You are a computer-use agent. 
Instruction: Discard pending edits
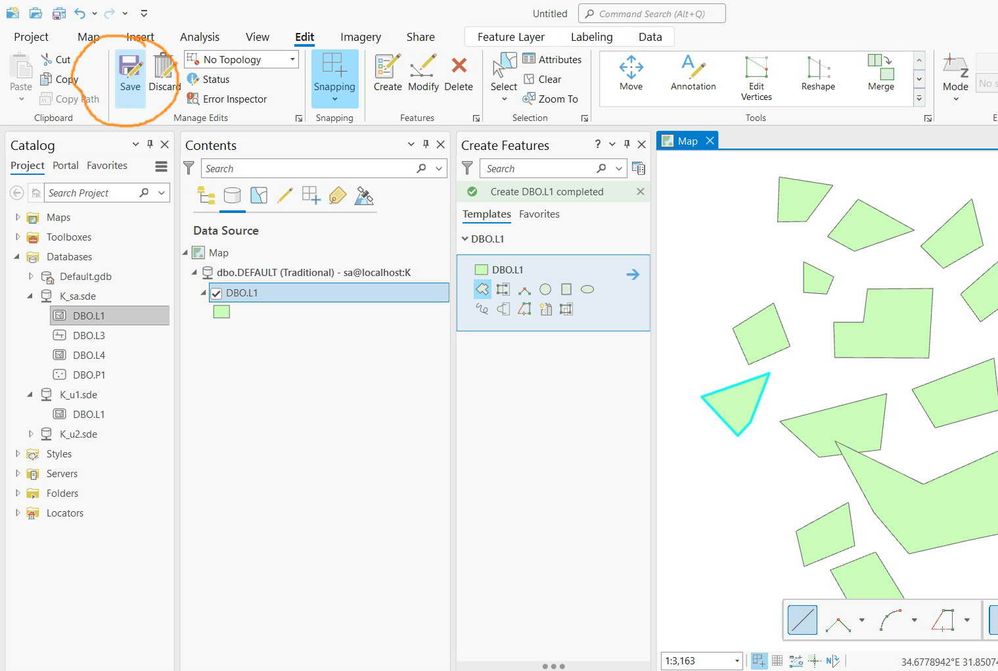164,73
